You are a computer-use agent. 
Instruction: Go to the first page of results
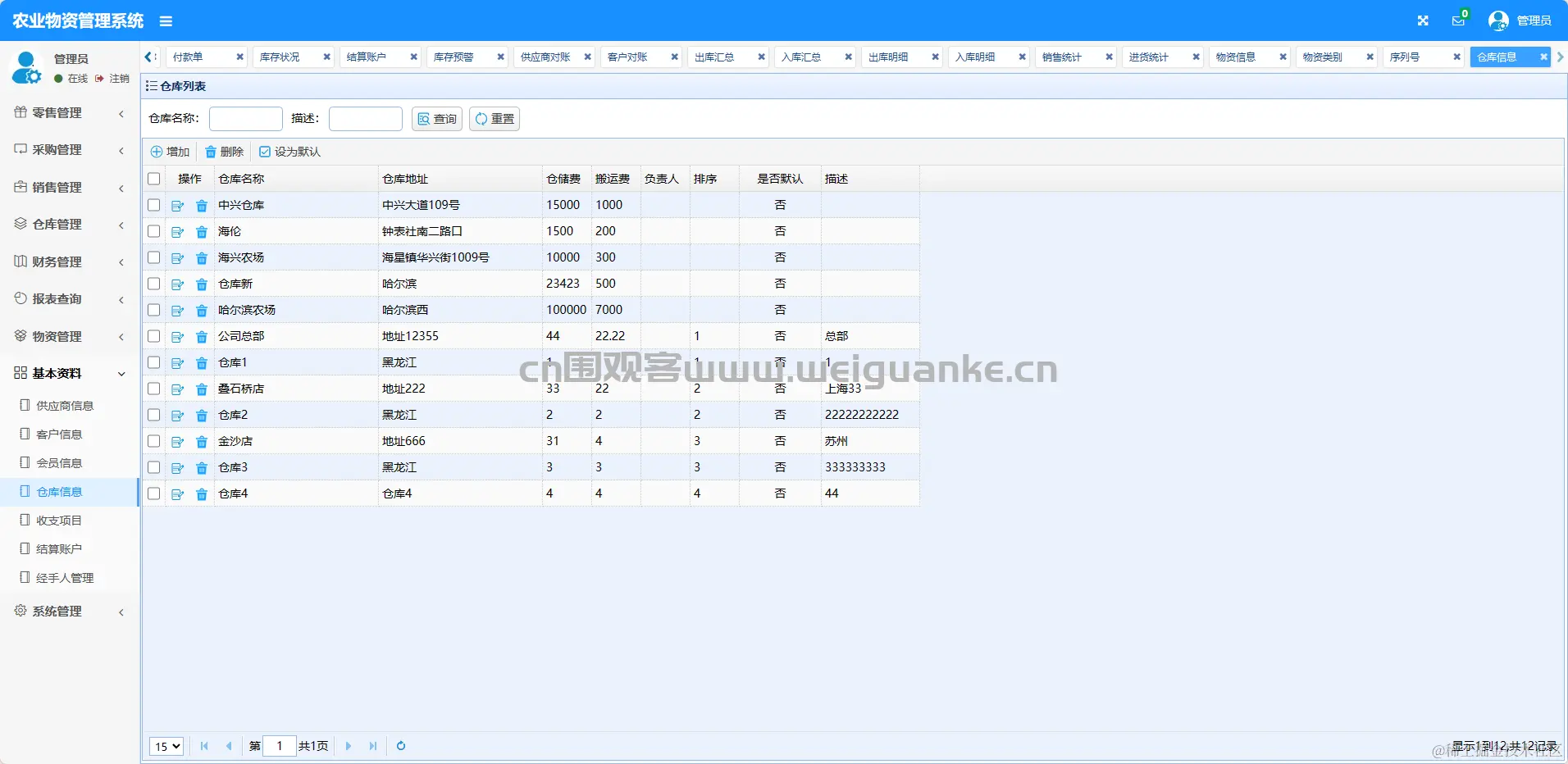click(204, 746)
